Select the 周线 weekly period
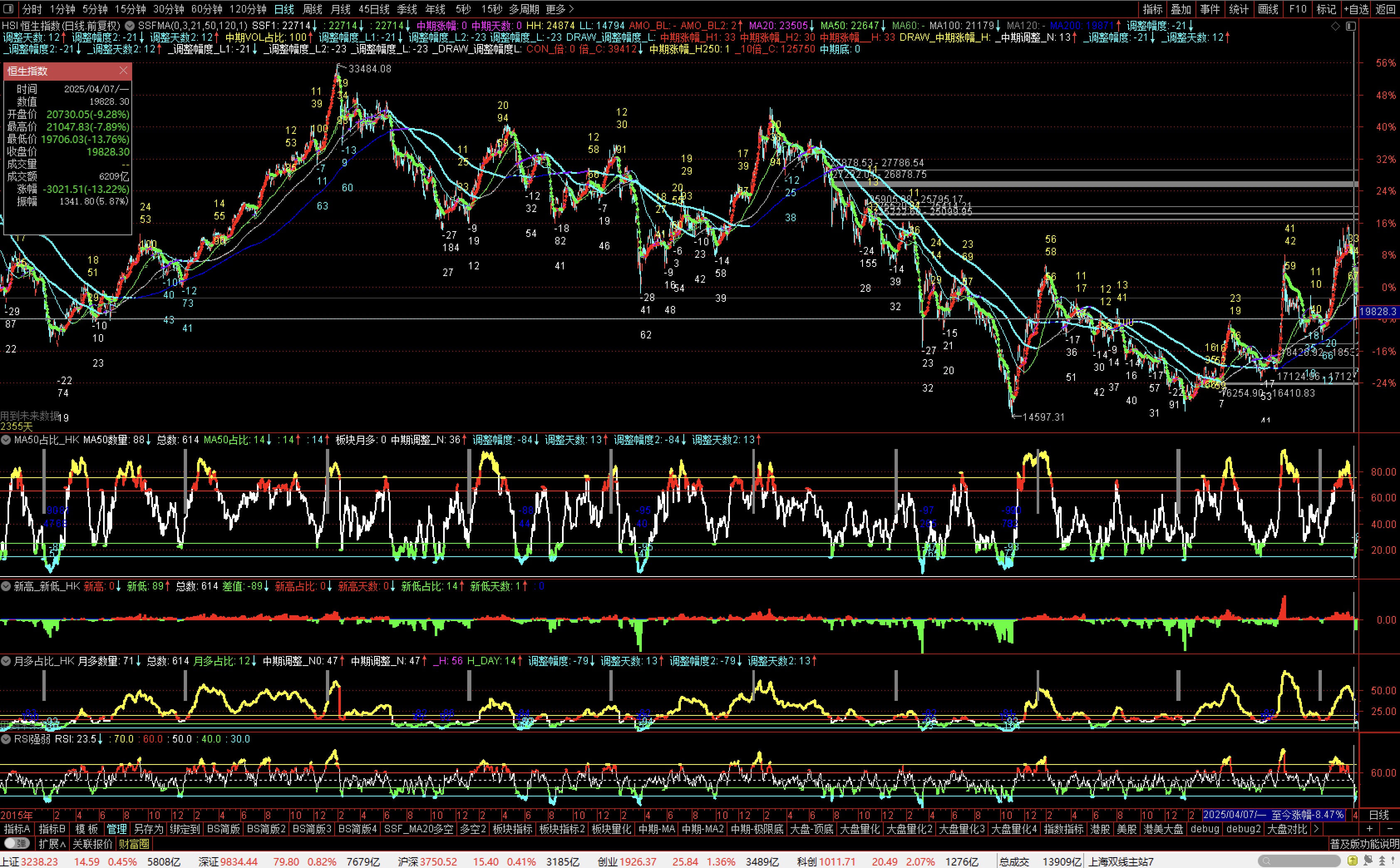The image size is (1400, 868). (312, 9)
